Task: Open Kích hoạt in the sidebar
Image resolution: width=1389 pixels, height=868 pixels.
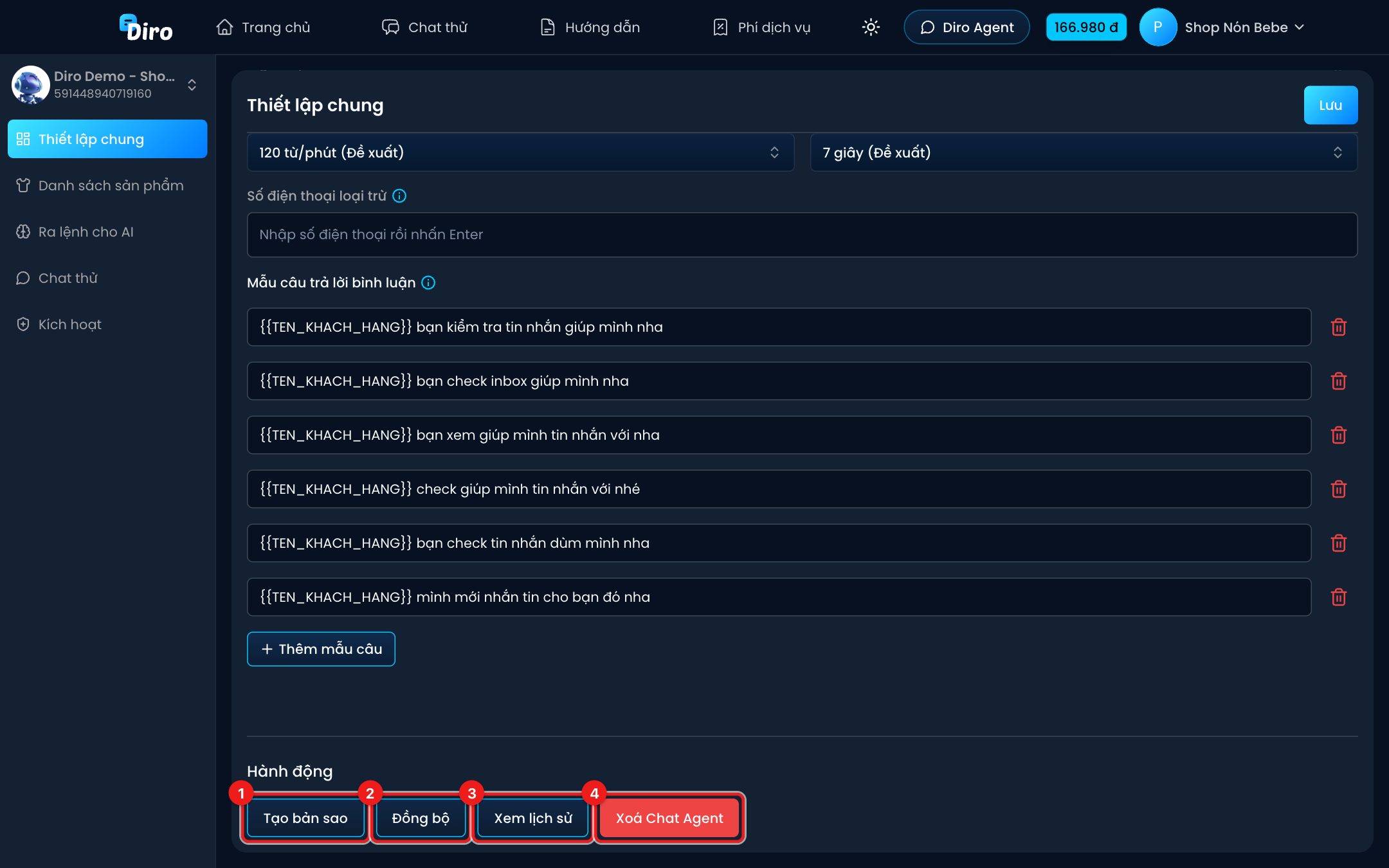Action: (107, 324)
